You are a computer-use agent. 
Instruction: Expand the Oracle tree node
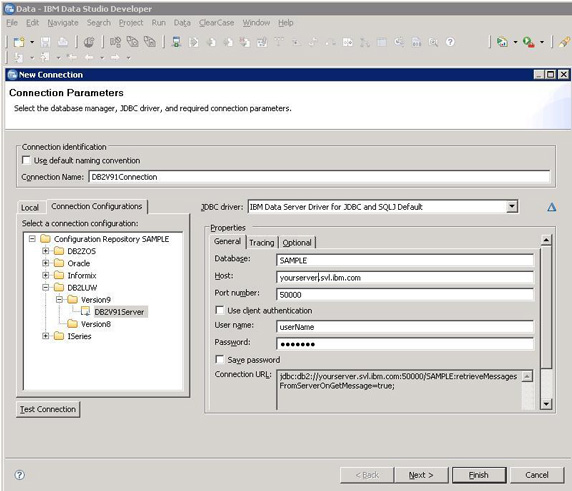tap(46, 263)
